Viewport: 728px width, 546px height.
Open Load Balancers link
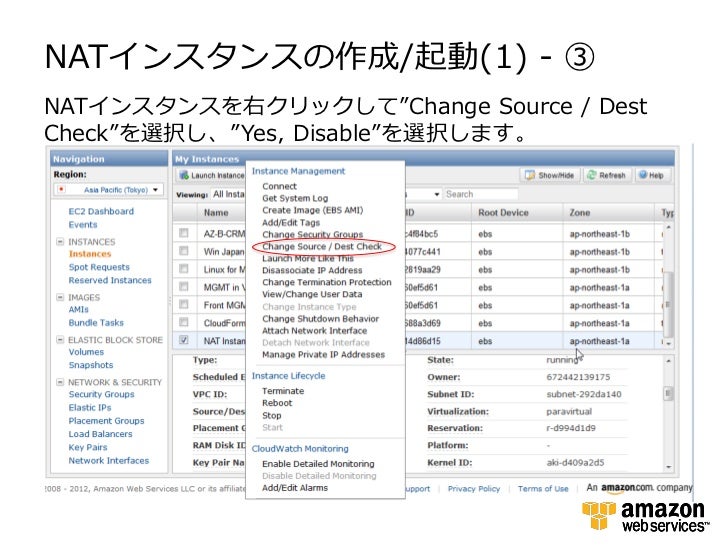coord(100,434)
